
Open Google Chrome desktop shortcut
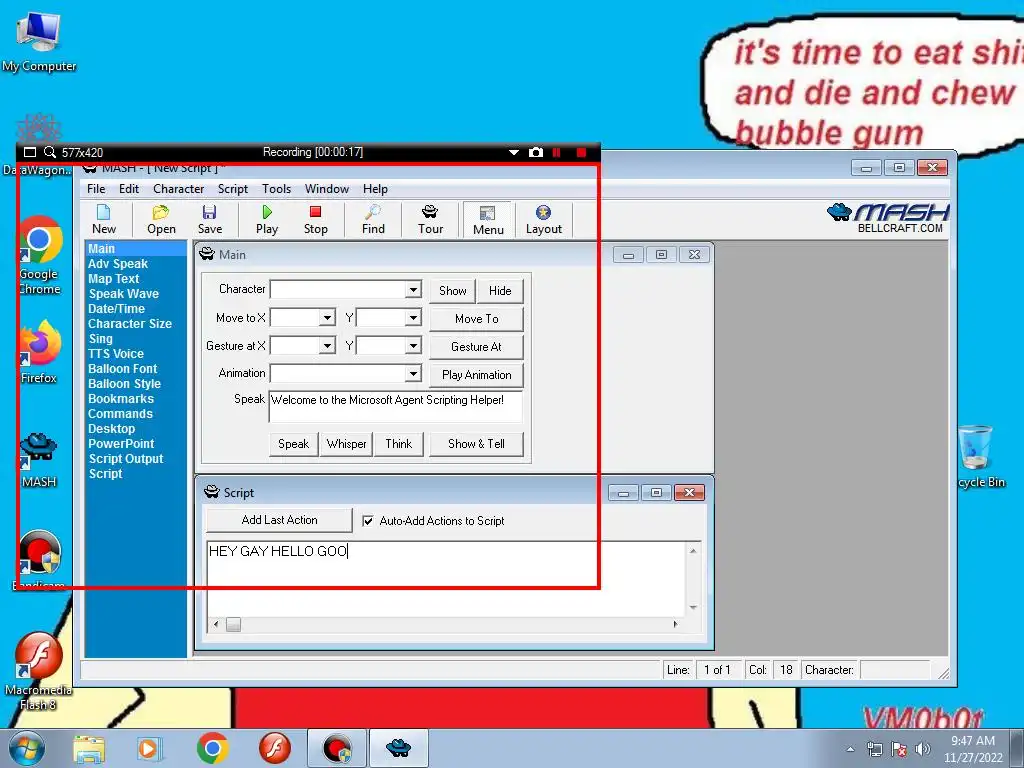[39, 256]
